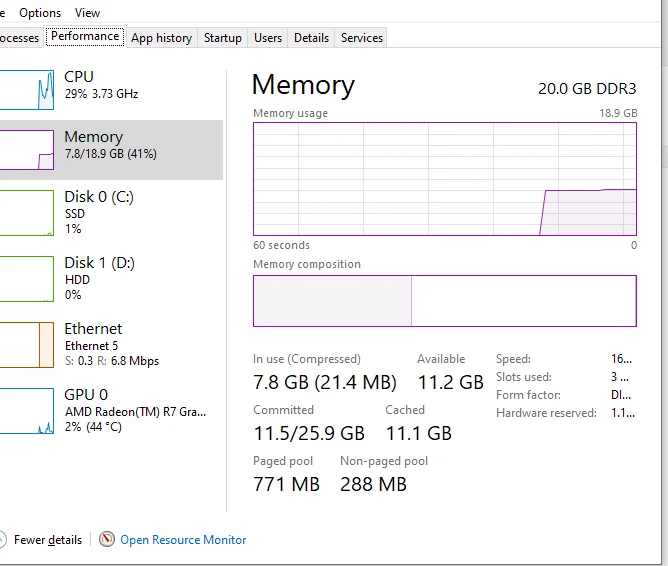Screen dimensions: 668x566
Task: Open Resource Monitor link
Action: click(183, 540)
